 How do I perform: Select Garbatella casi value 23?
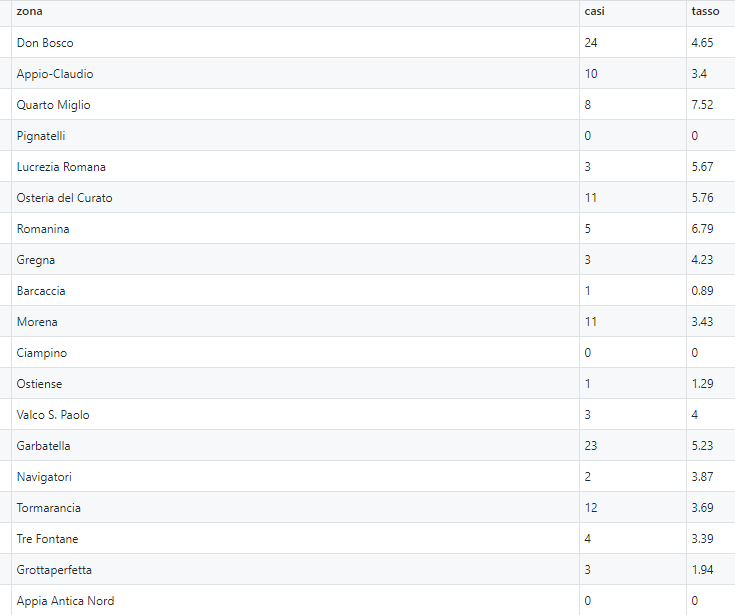tap(591, 446)
